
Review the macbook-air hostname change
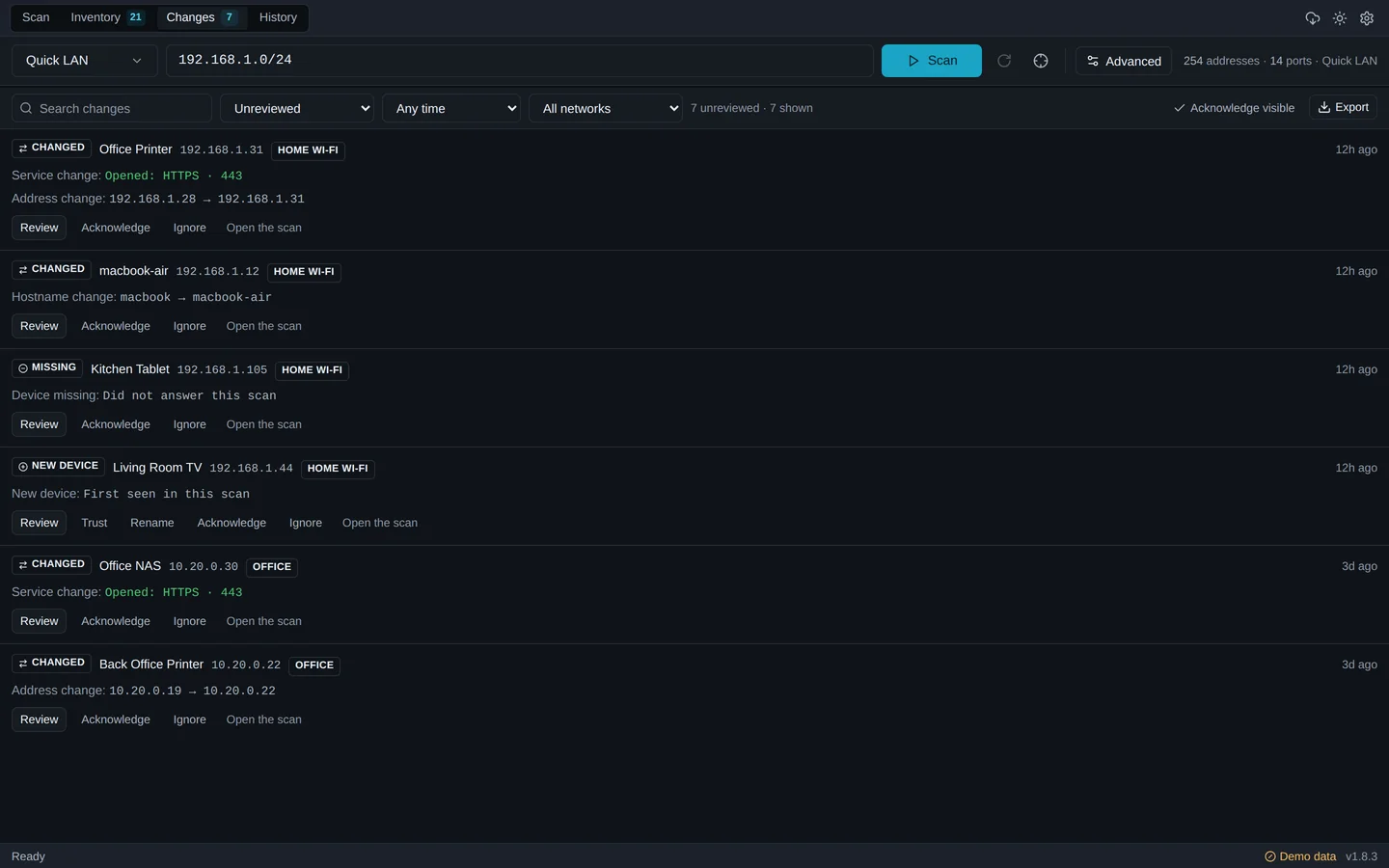click(x=40, y=326)
